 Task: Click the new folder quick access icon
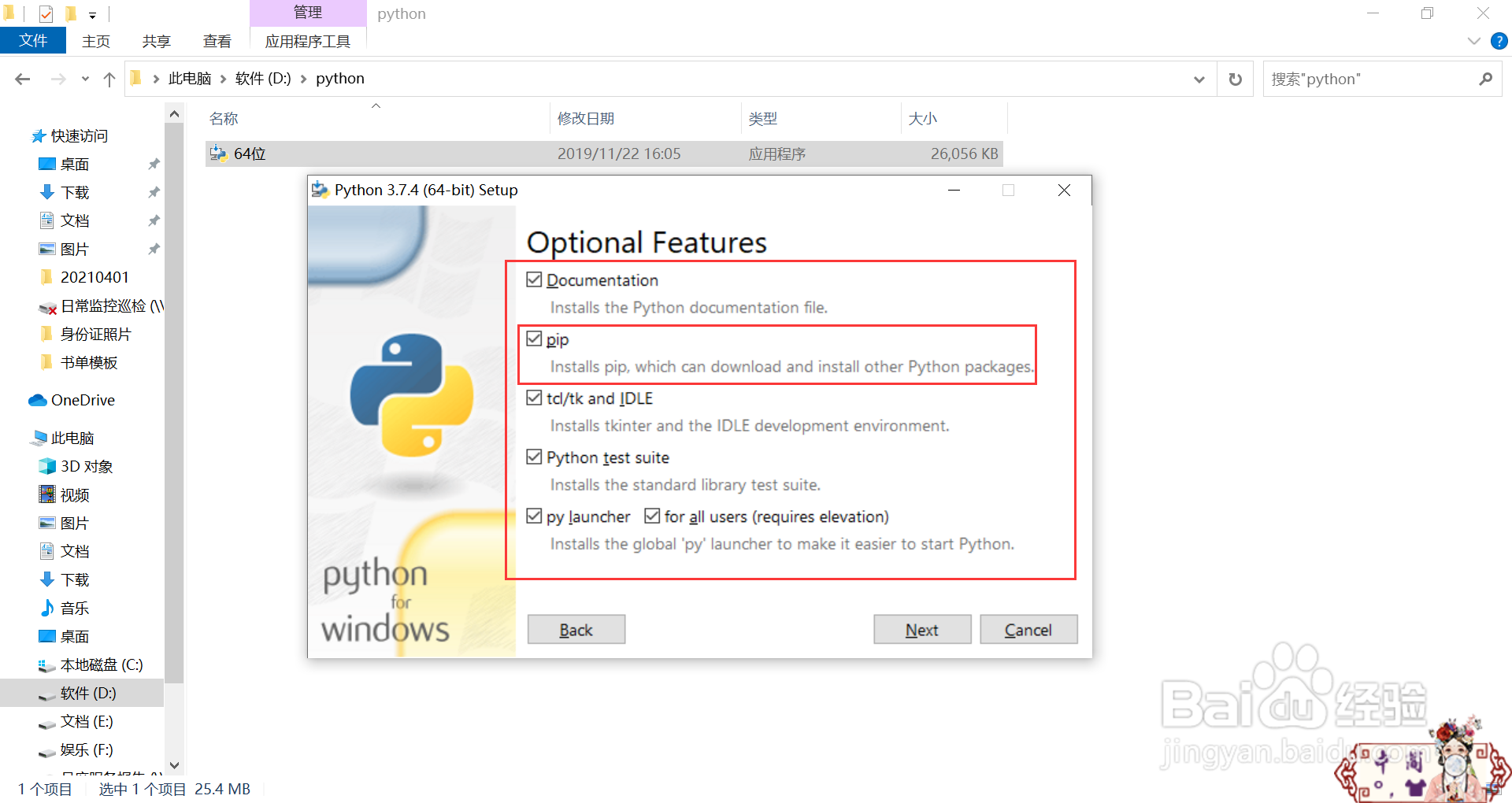[x=70, y=13]
